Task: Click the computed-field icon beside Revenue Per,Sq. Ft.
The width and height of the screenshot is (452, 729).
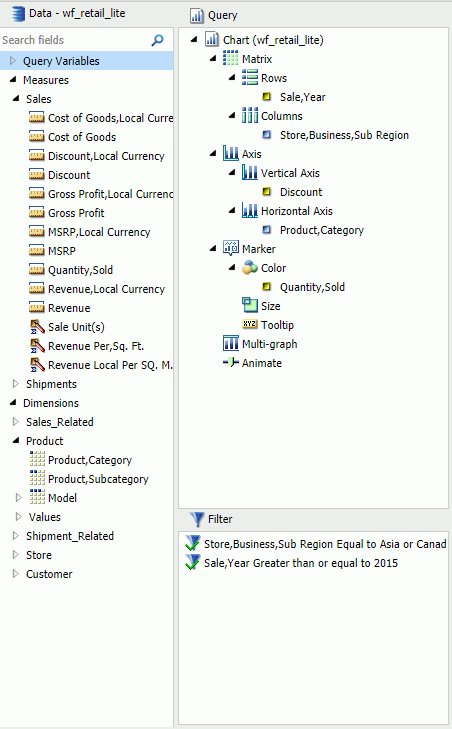Action: 37,346
